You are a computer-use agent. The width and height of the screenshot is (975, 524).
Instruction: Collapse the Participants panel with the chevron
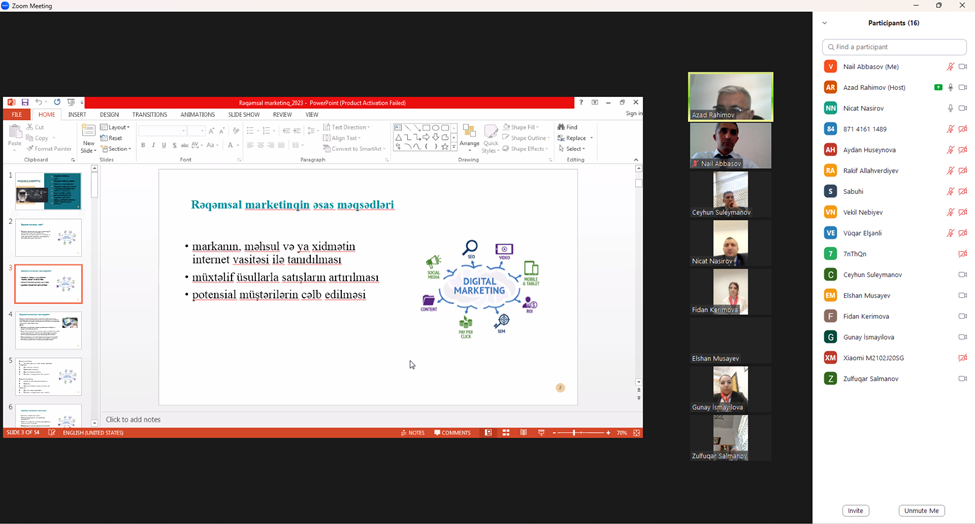pos(824,22)
